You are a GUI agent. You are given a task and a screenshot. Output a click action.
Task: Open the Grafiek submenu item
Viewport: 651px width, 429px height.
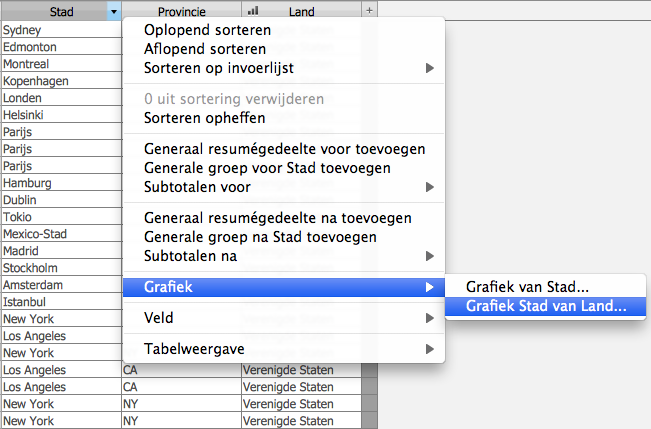point(284,287)
